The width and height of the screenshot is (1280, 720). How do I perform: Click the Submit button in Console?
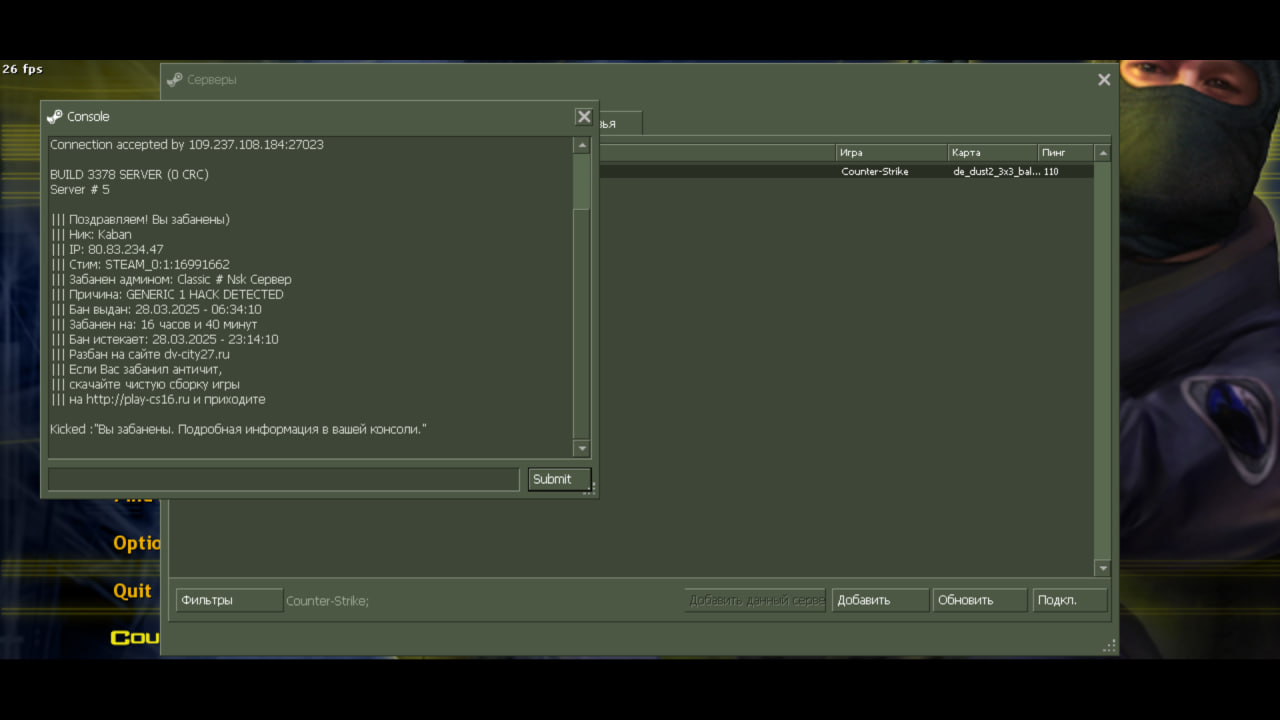click(559, 479)
